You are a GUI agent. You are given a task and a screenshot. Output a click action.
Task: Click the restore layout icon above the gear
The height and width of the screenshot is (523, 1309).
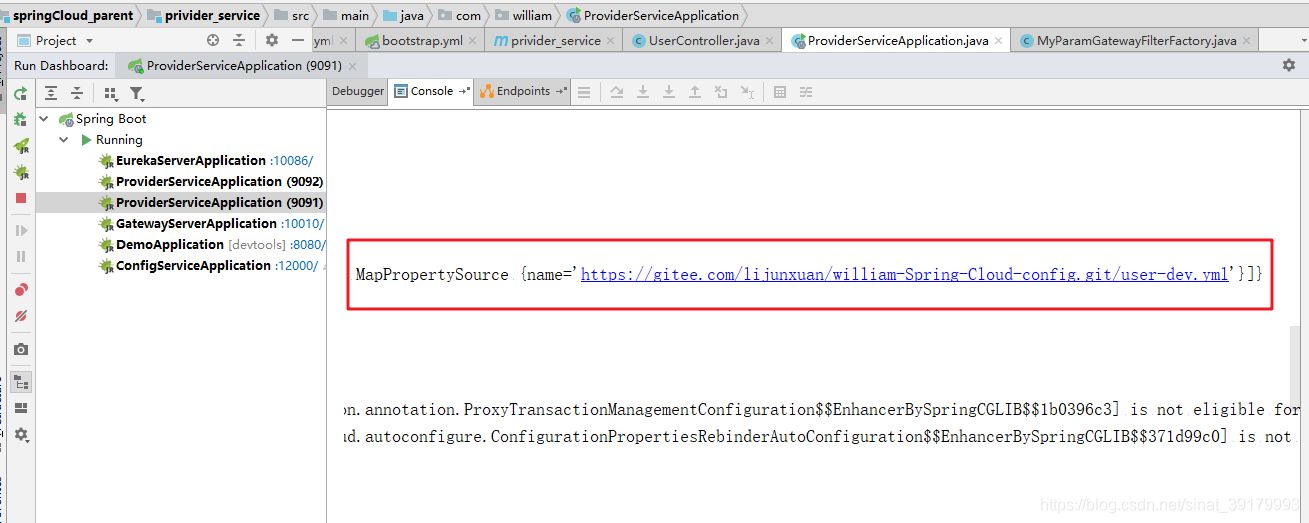(21, 408)
